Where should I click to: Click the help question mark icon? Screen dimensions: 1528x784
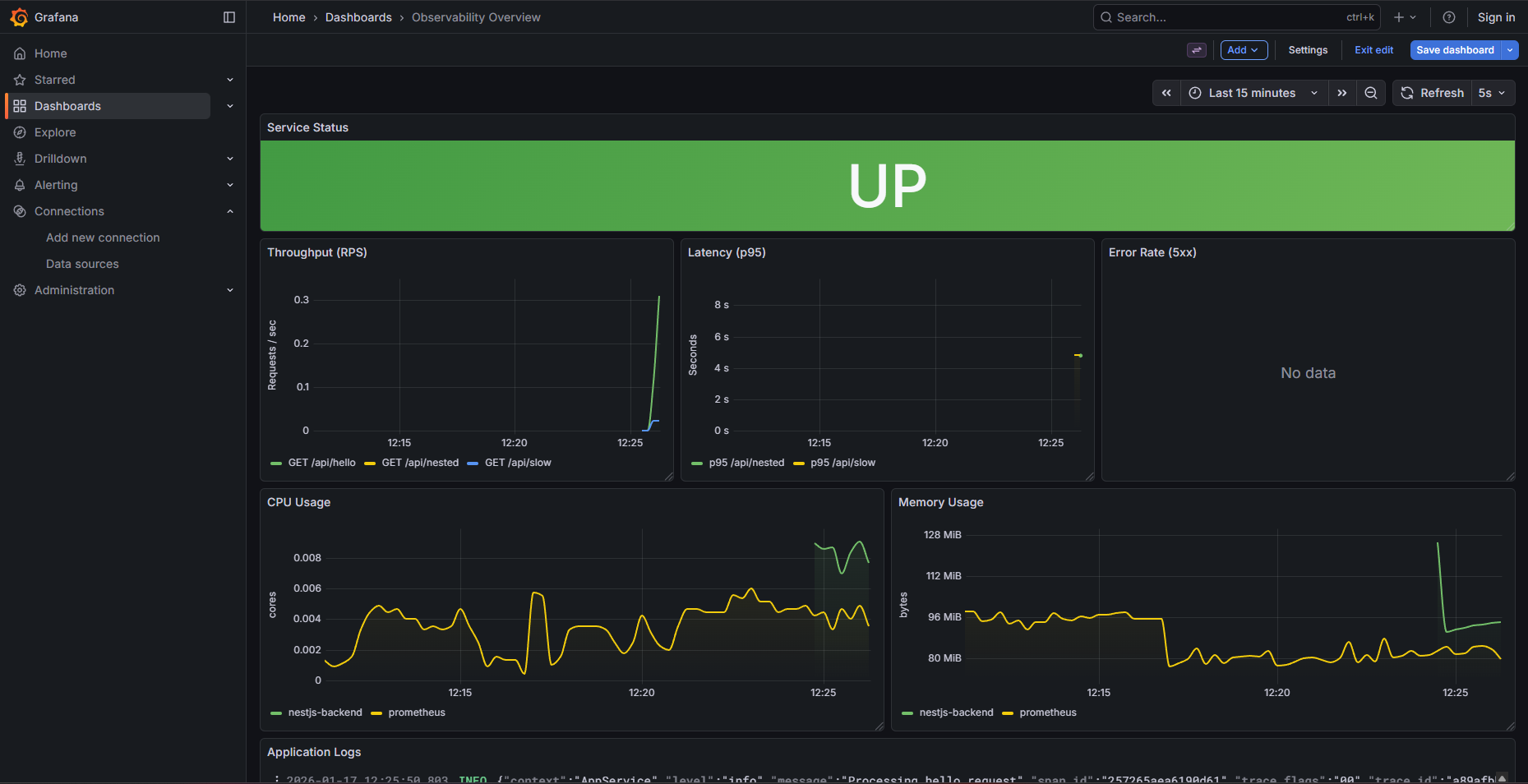[x=1449, y=17]
